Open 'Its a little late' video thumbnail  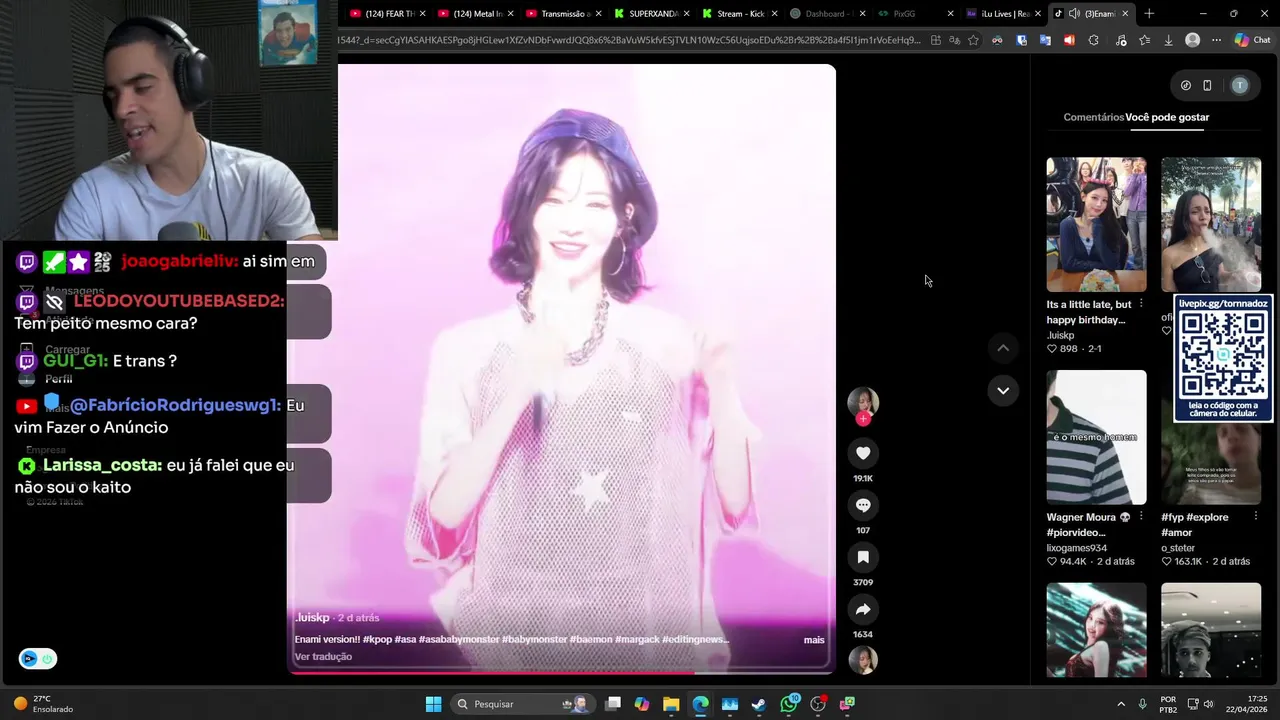coord(1096,224)
